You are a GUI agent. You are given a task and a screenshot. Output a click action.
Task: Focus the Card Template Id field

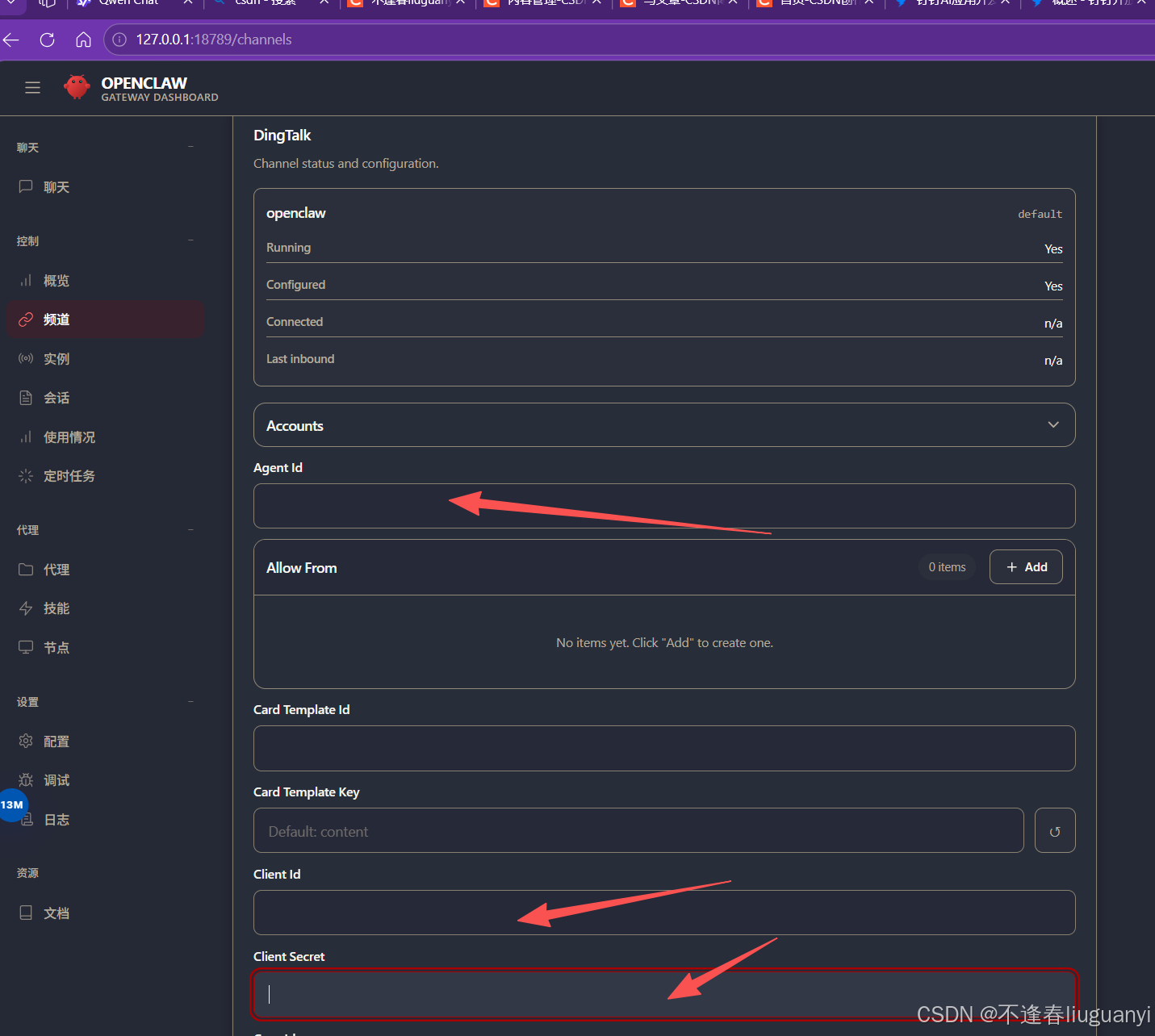(664, 748)
